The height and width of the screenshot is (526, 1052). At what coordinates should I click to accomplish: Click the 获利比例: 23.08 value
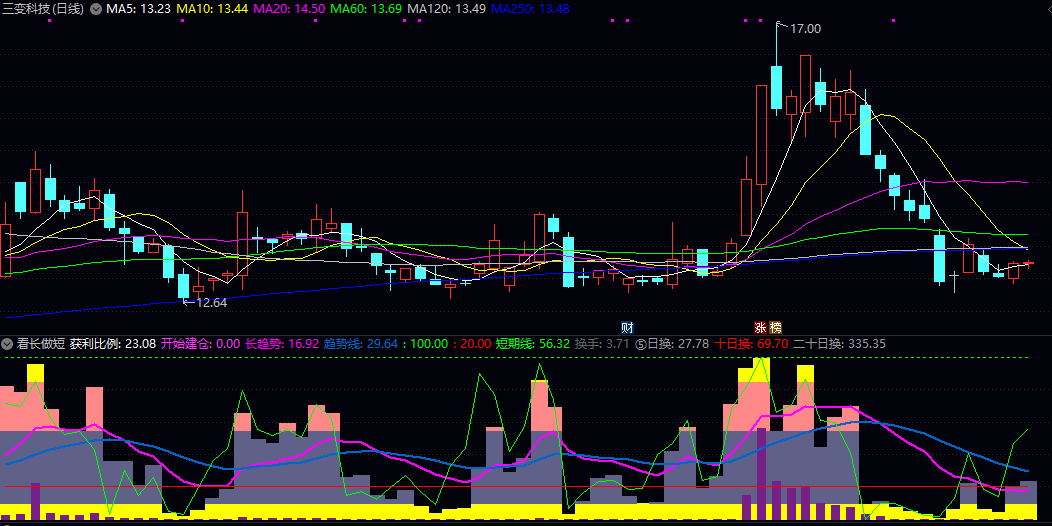[113, 344]
